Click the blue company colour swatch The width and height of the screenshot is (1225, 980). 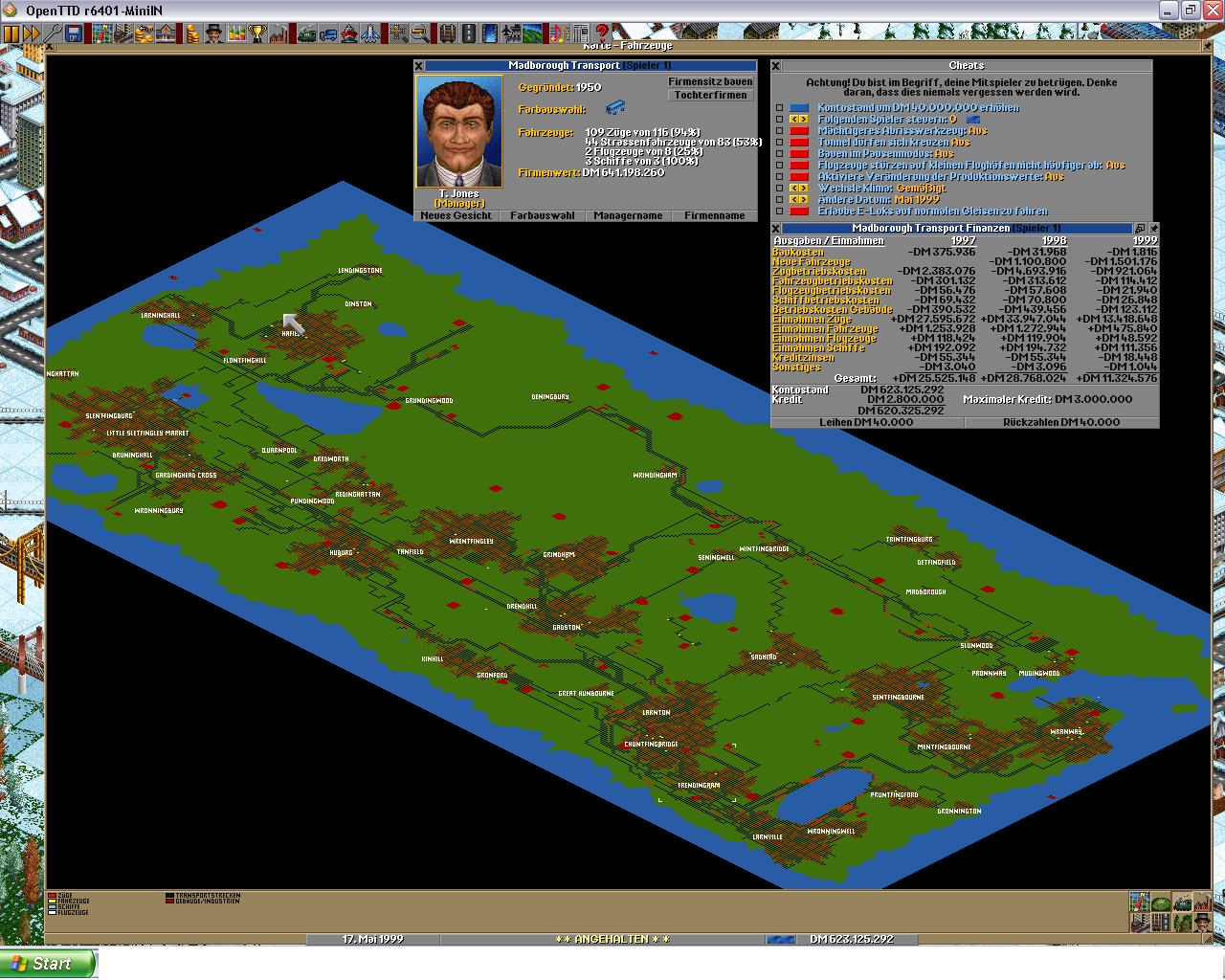(x=615, y=109)
